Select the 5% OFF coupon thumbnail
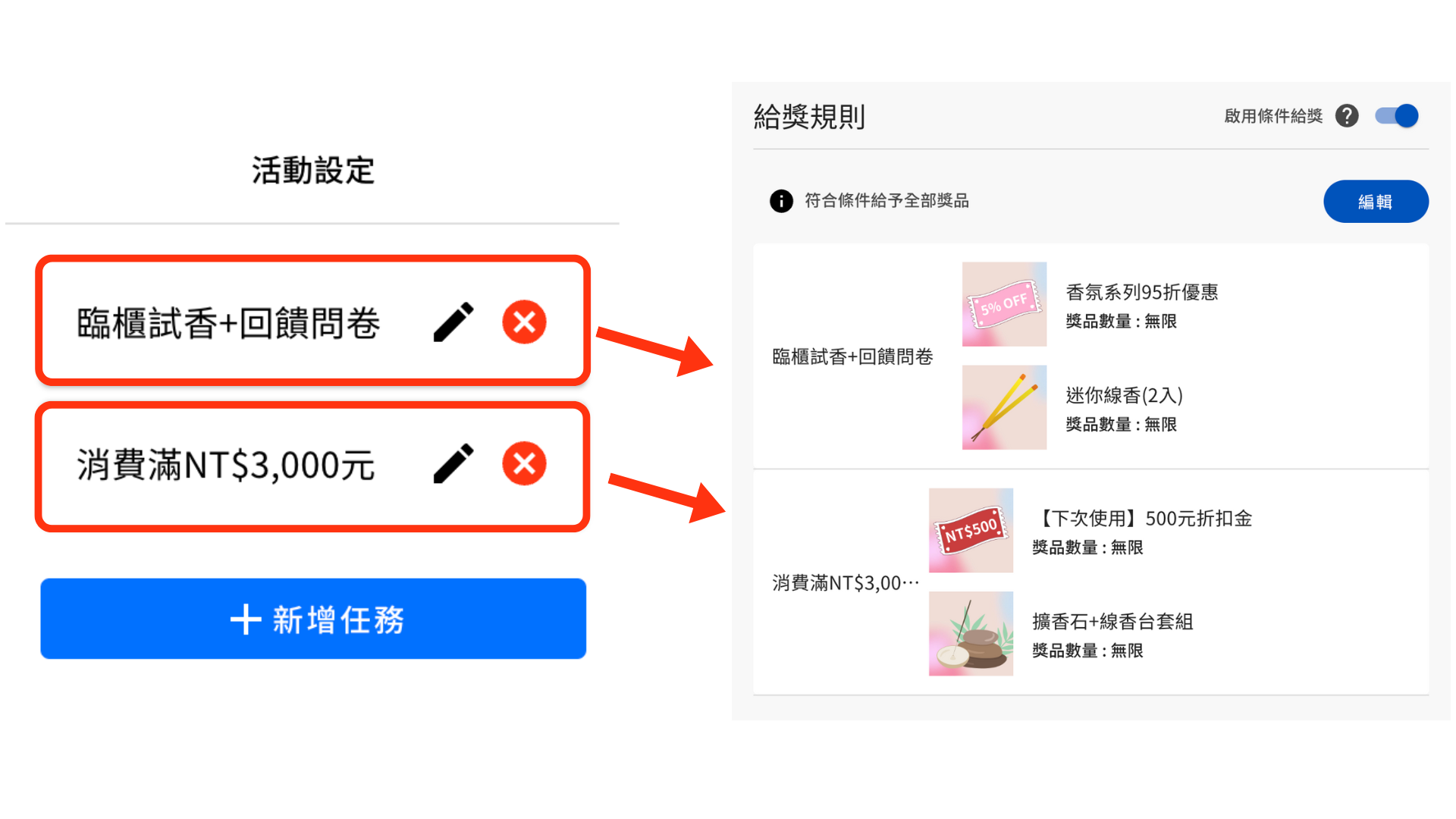 click(1004, 304)
